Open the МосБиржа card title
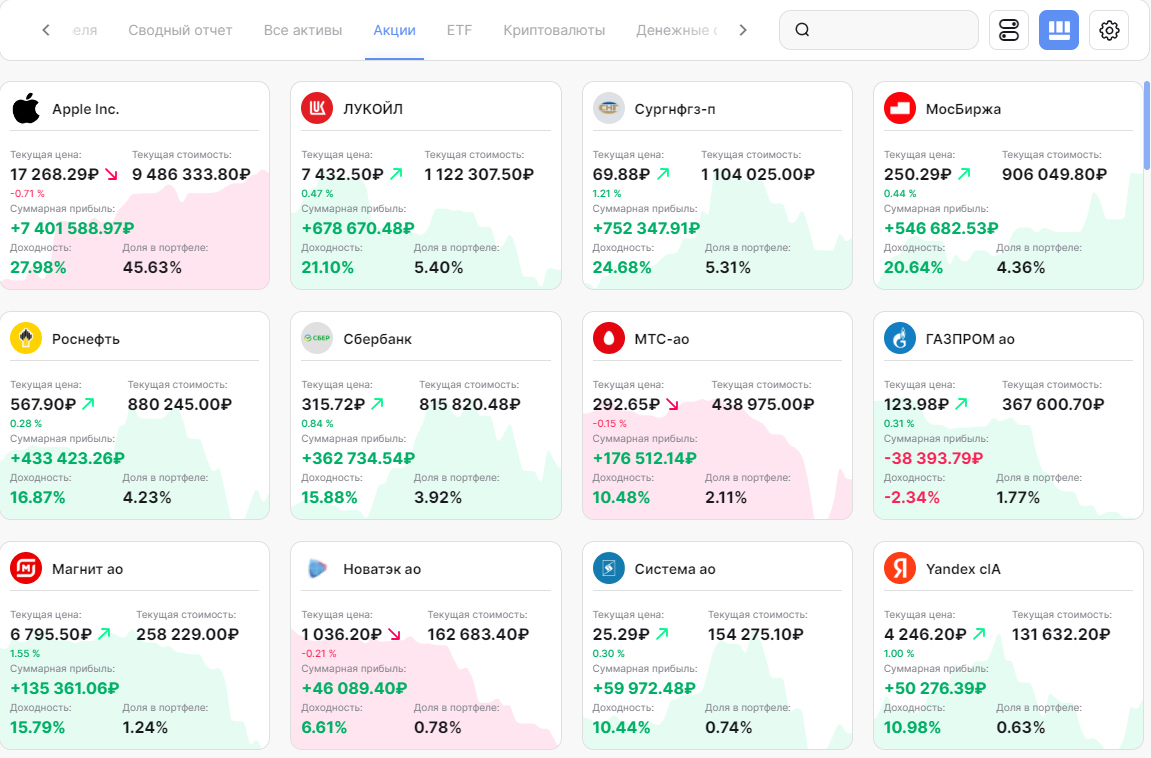This screenshot has height=758, width=1151. pos(963,109)
